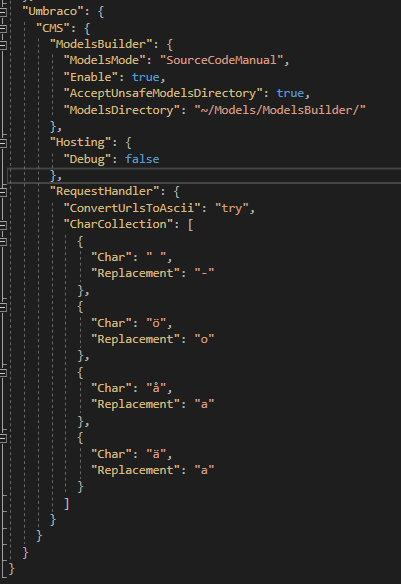Image resolution: width=401 pixels, height=584 pixels.
Task: Click the "Char" key with space value
Action: point(111,257)
